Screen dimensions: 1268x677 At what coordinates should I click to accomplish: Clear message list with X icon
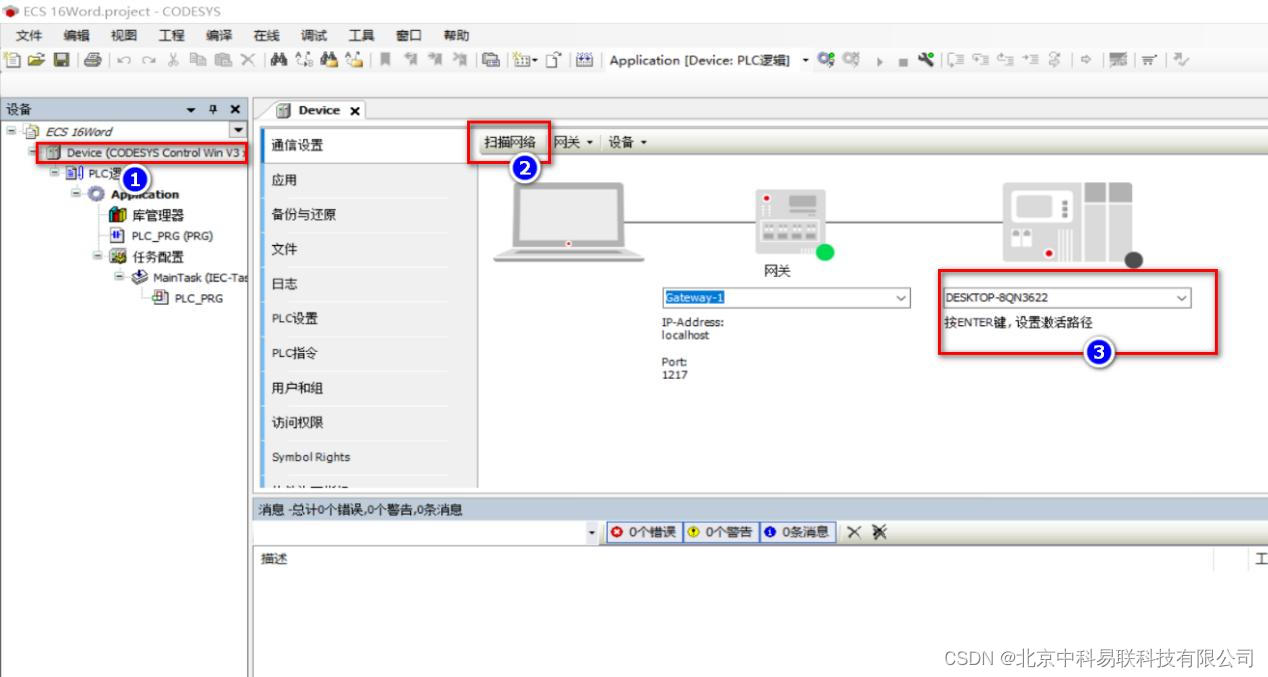[x=853, y=532]
